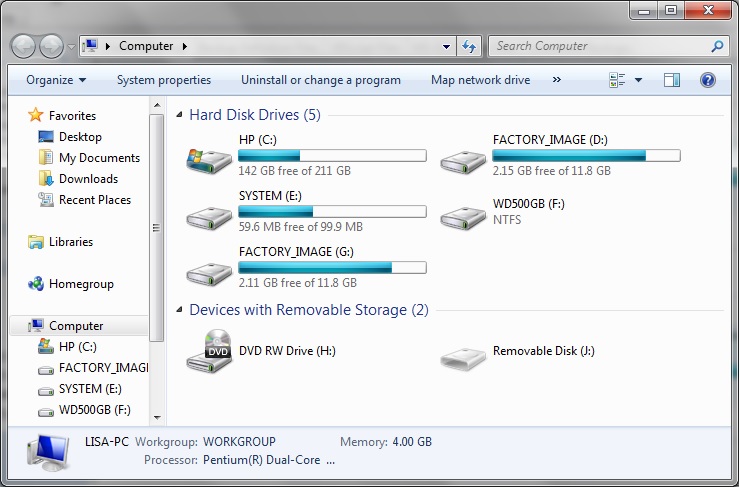Collapse the Hard Disk Drives group
The image size is (740, 489).
click(x=179, y=115)
